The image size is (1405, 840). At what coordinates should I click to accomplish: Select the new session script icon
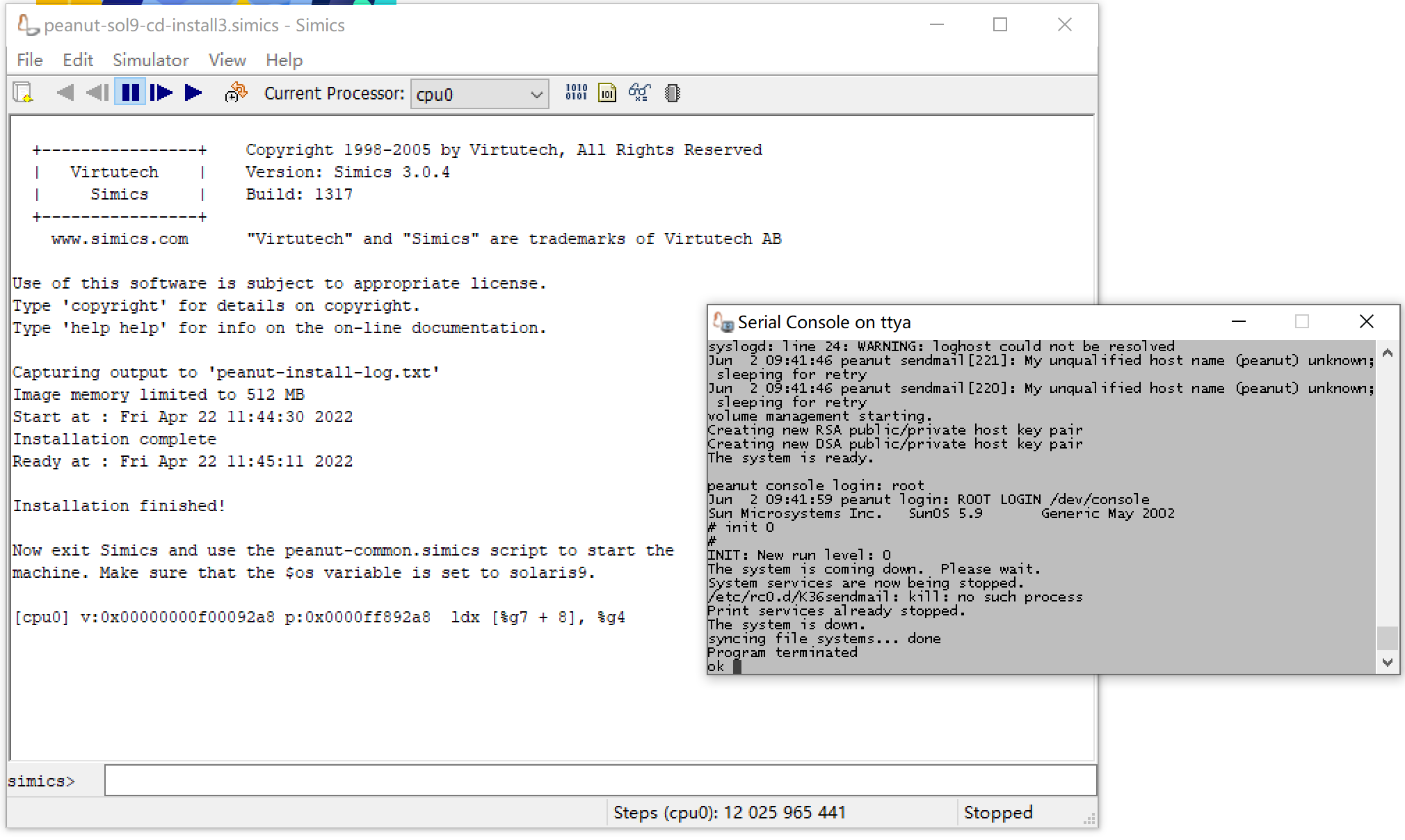point(23,92)
